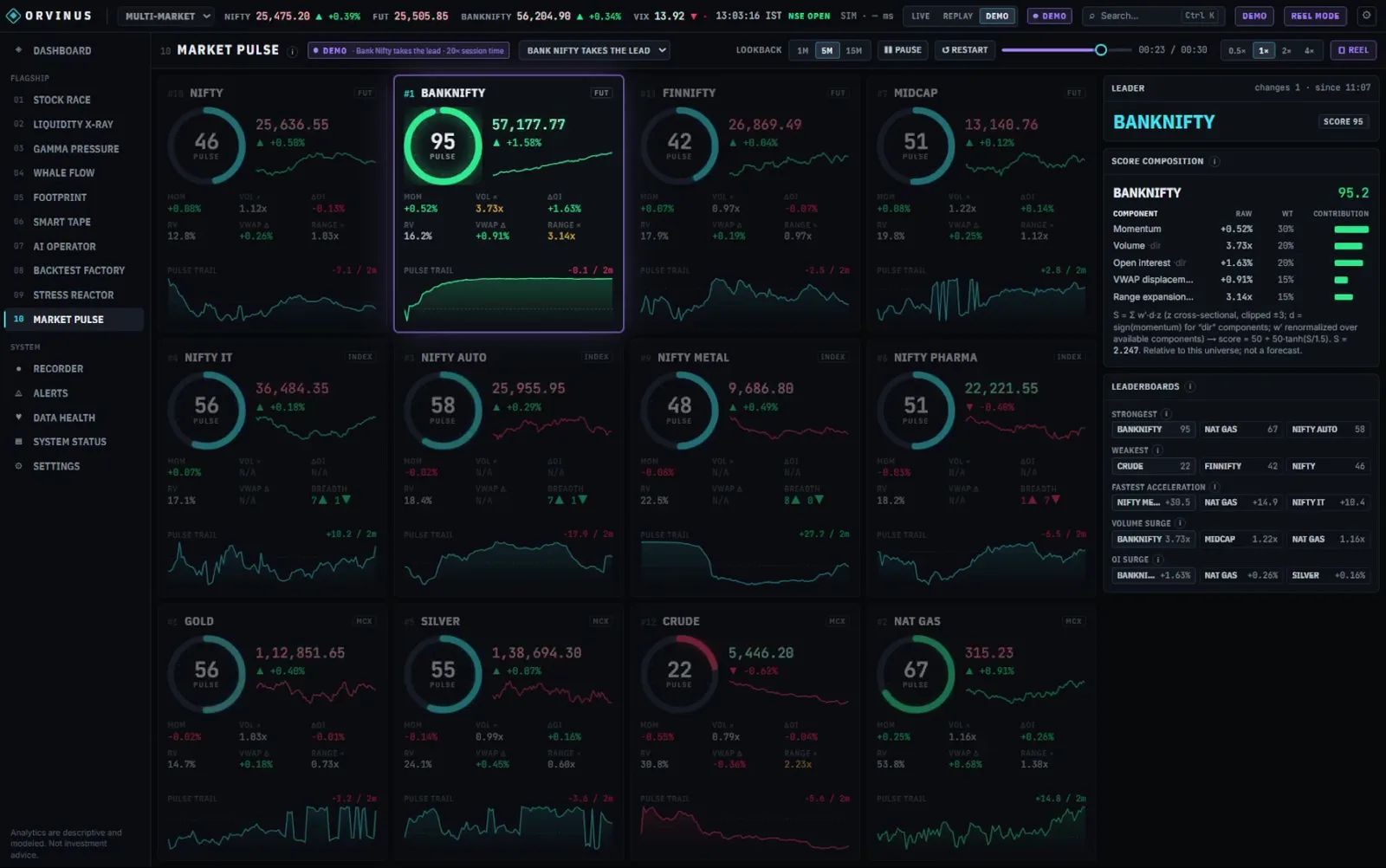Viewport: 1386px width, 868px height.
Task: Select the NAT GAS market card
Action: pos(981,730)
